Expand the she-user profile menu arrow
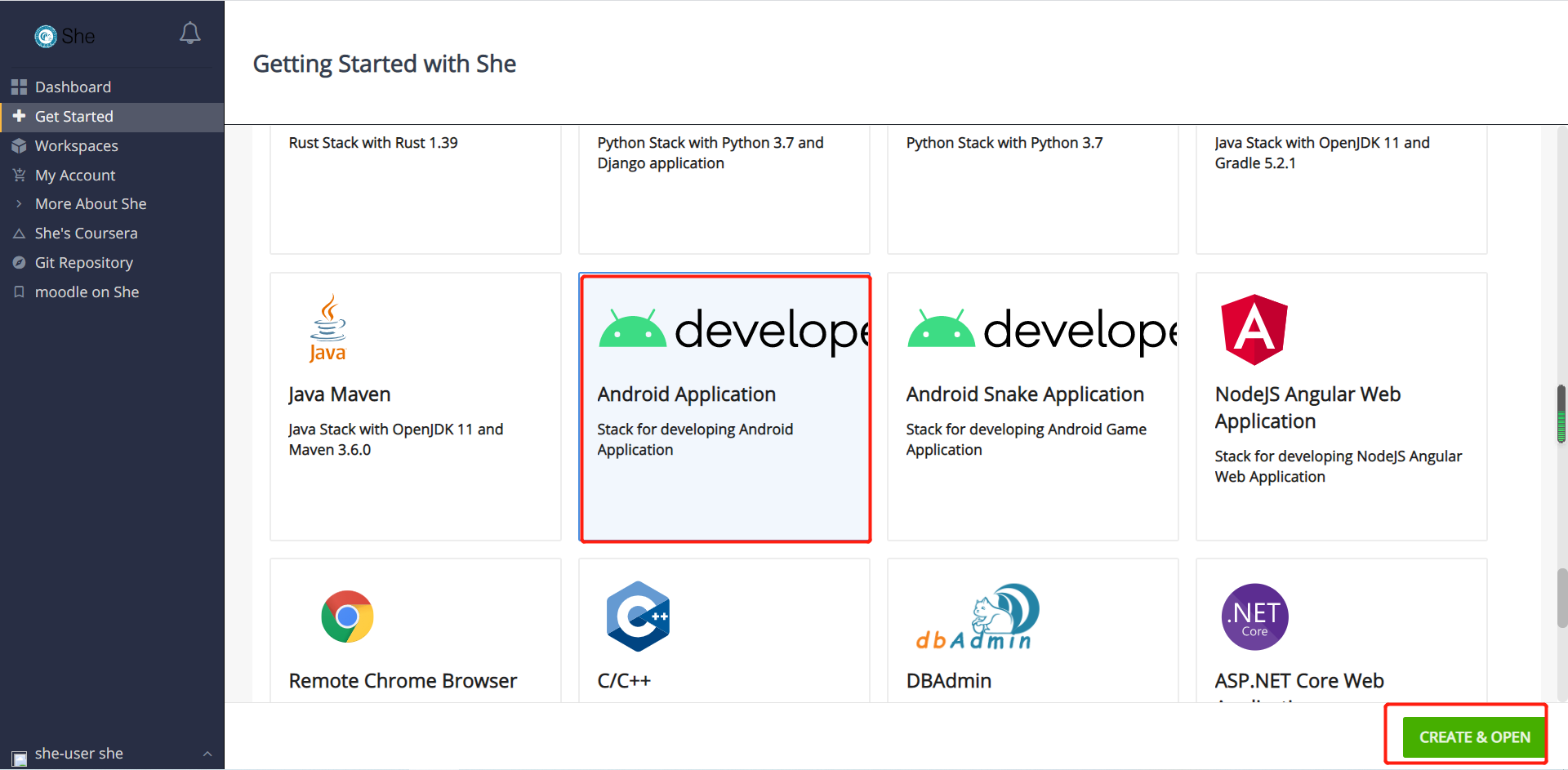This screenshot has height=770, width=1568. [207, 754]
